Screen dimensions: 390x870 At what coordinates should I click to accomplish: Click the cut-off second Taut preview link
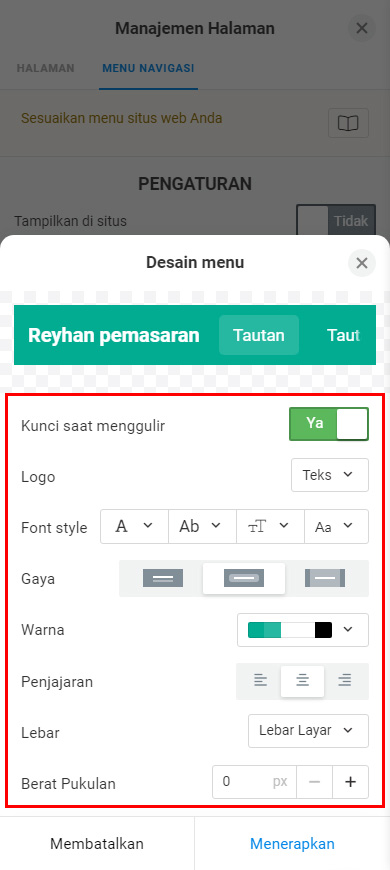[x=343, y=335]
